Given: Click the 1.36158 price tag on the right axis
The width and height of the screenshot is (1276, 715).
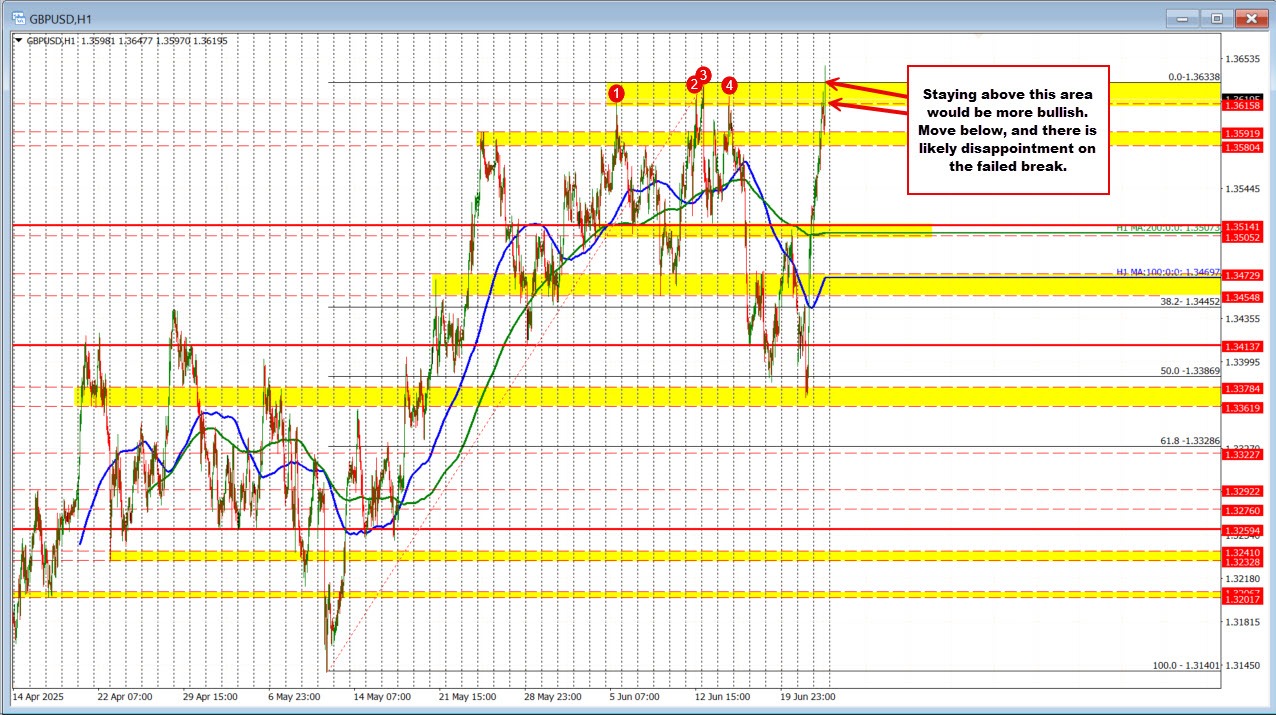Looking at the screenshot, I should [1243, 104].
